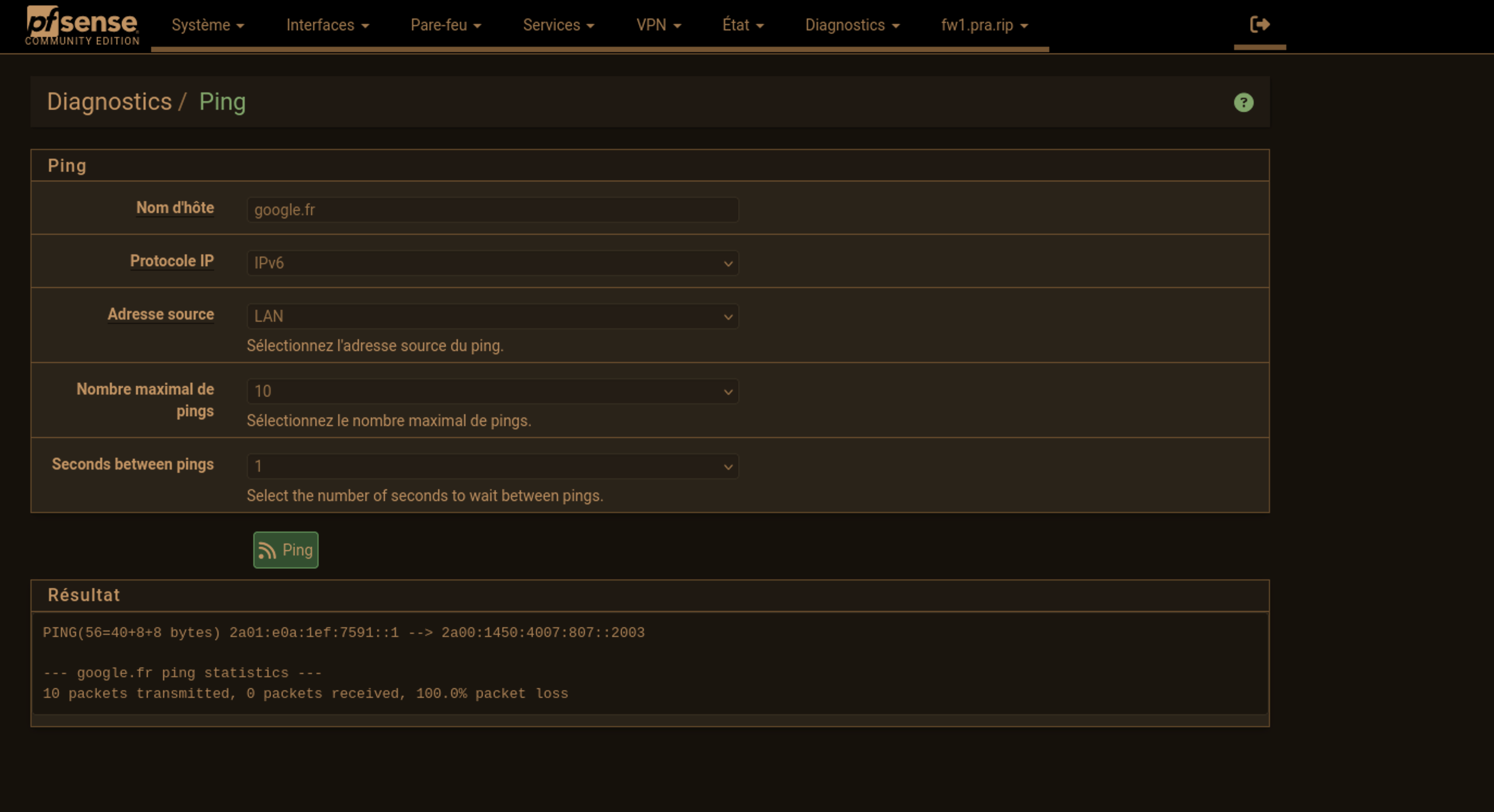
Task: Click the Ping breadcrumb title
Action: point(222,102)
